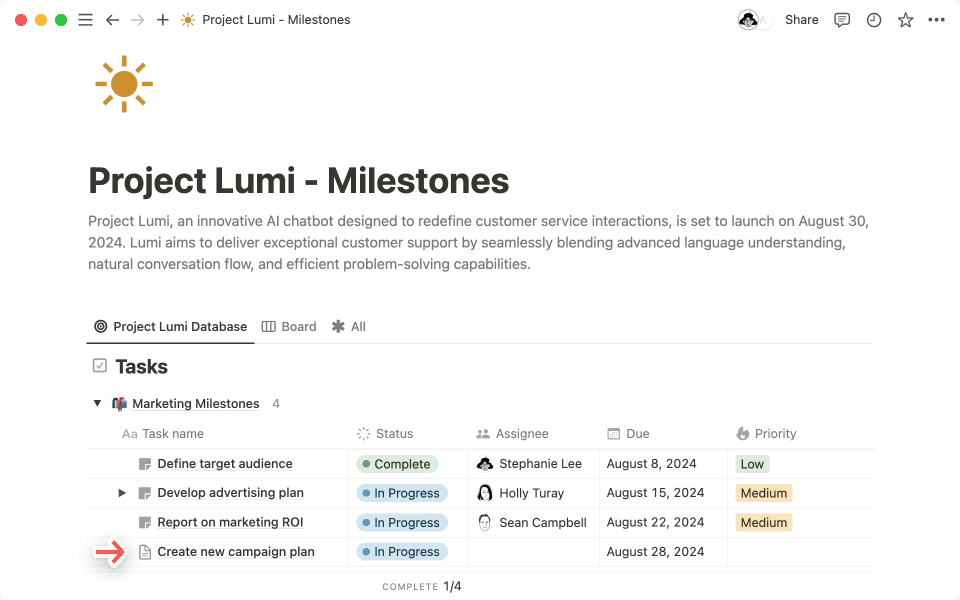The image size is (960, 600).
Task: Open a new tab with the plus icon
Action: point(162,19)
